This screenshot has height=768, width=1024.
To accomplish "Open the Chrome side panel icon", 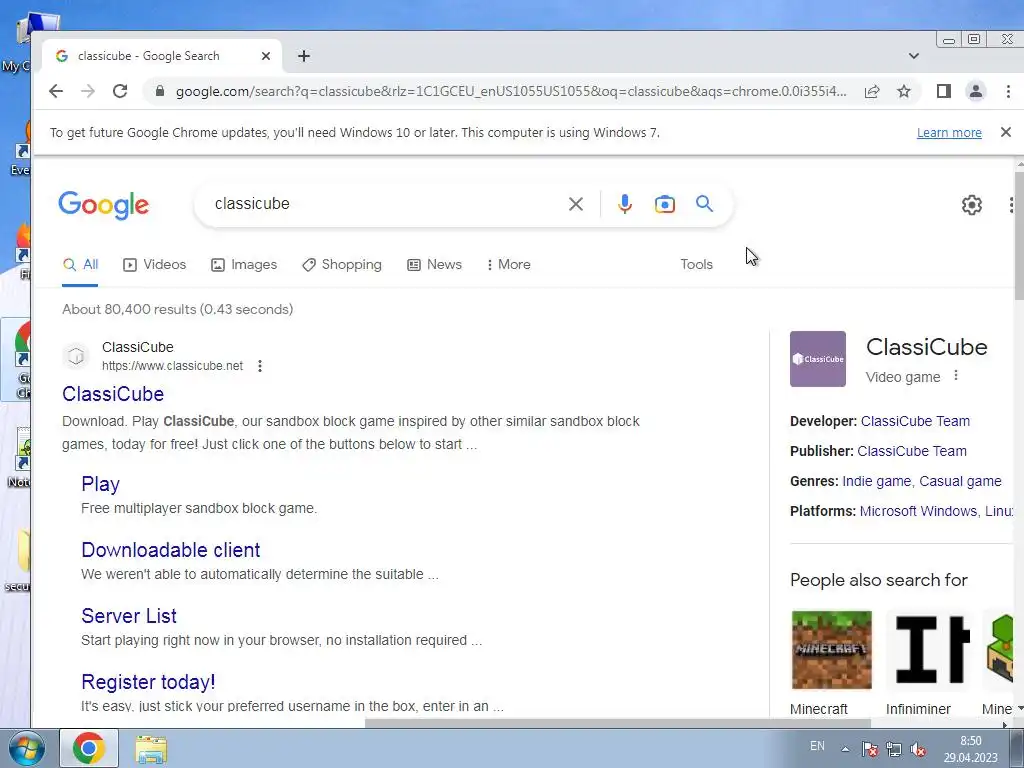I will click(x=943, y=91).
